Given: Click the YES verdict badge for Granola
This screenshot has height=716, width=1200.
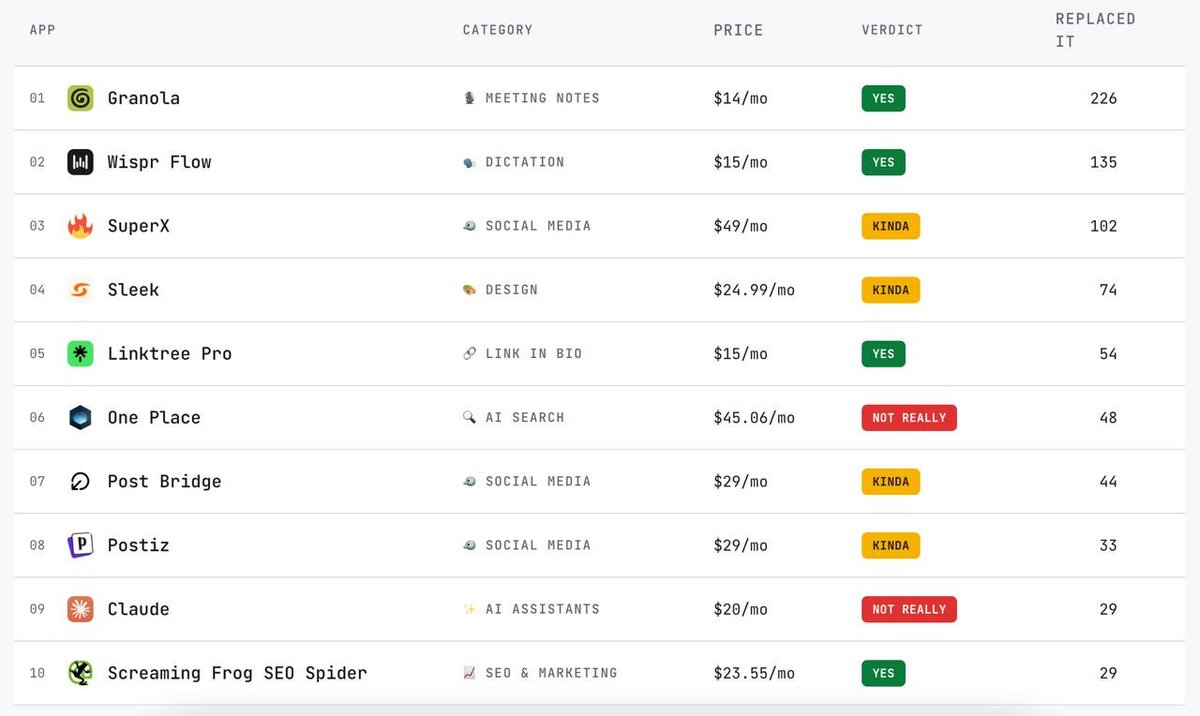Looking at the screenshot, I should click(x=883, y=98).
